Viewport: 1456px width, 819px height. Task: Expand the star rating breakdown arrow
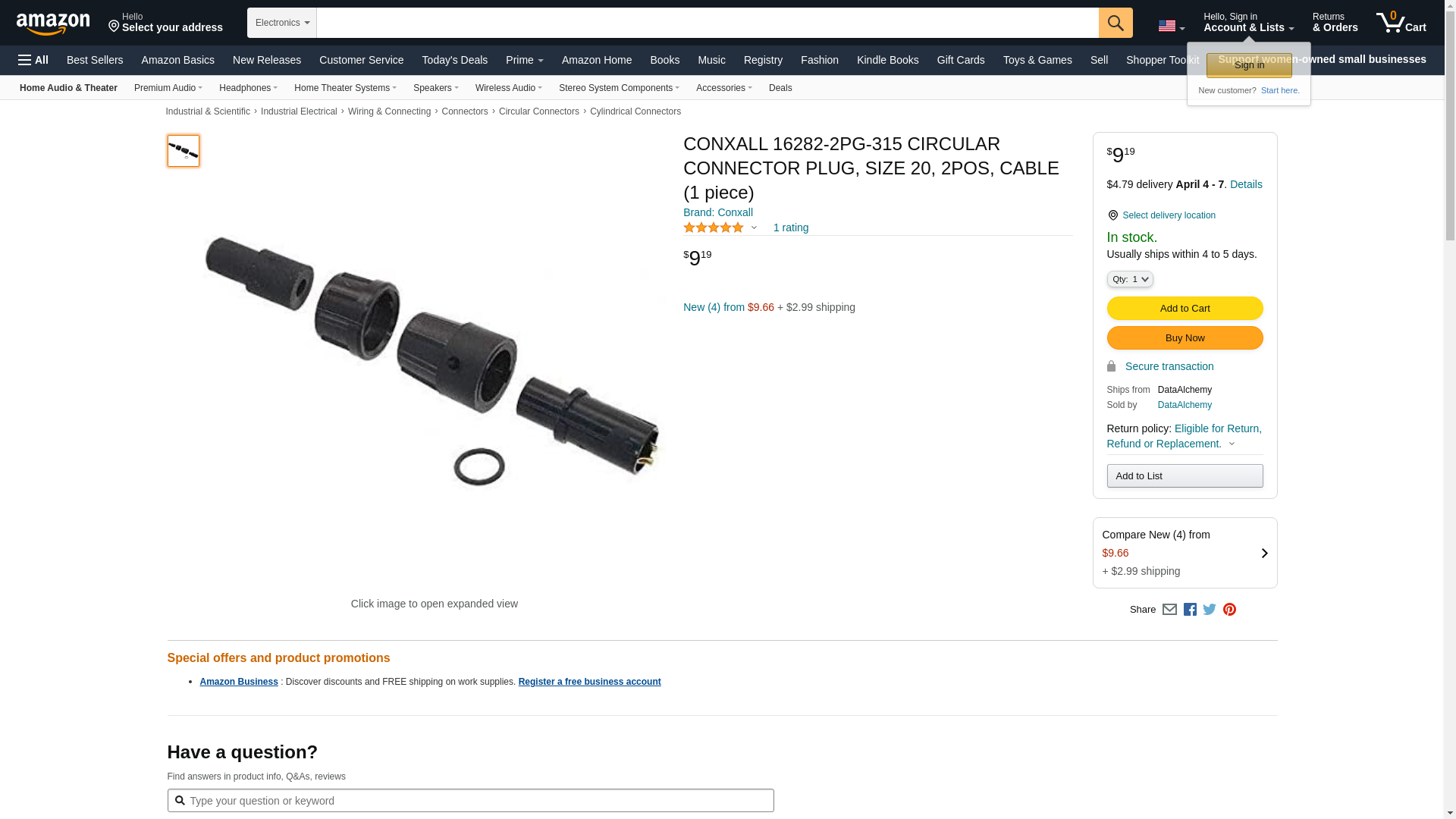[754, 227]
